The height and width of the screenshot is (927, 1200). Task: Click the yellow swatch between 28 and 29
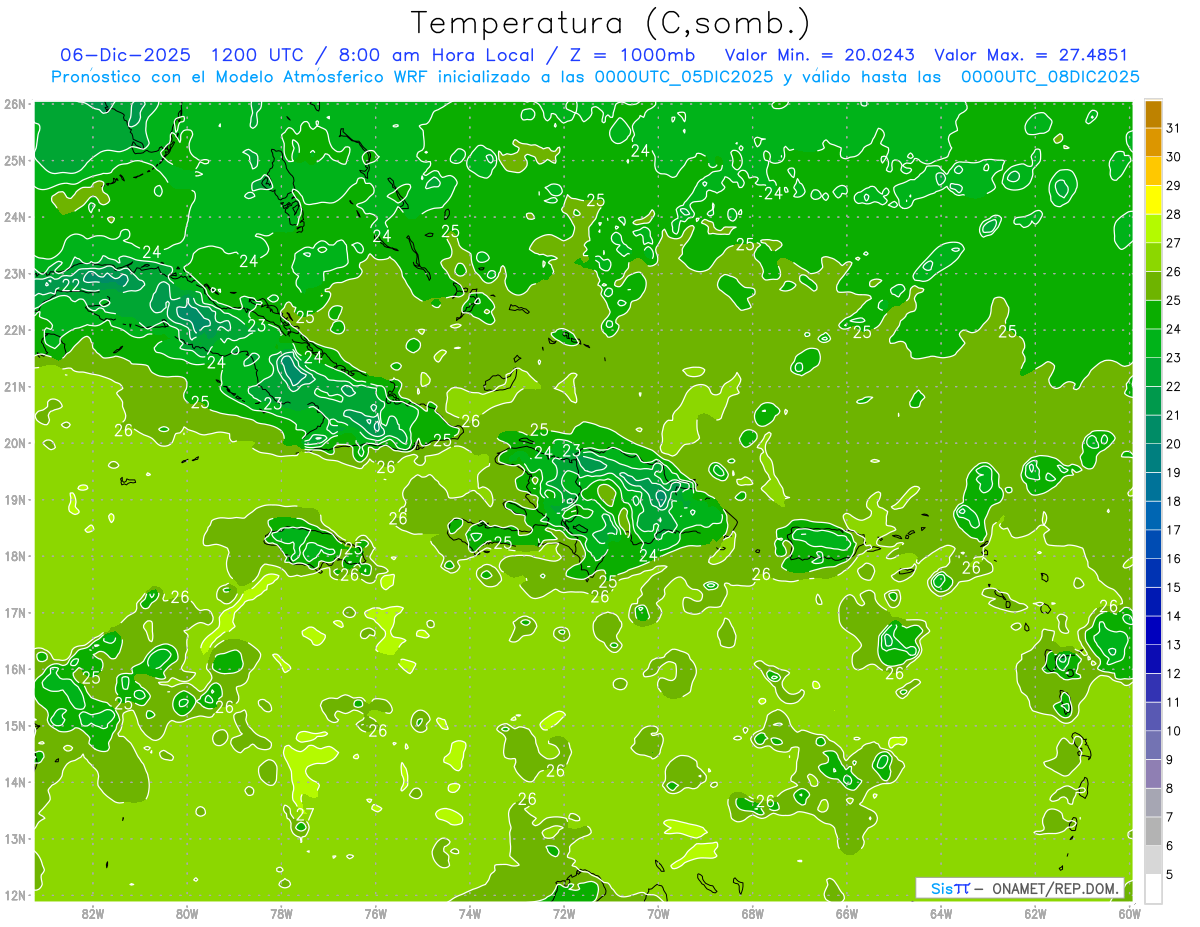pyautogui.click(x=1153, y=200)
